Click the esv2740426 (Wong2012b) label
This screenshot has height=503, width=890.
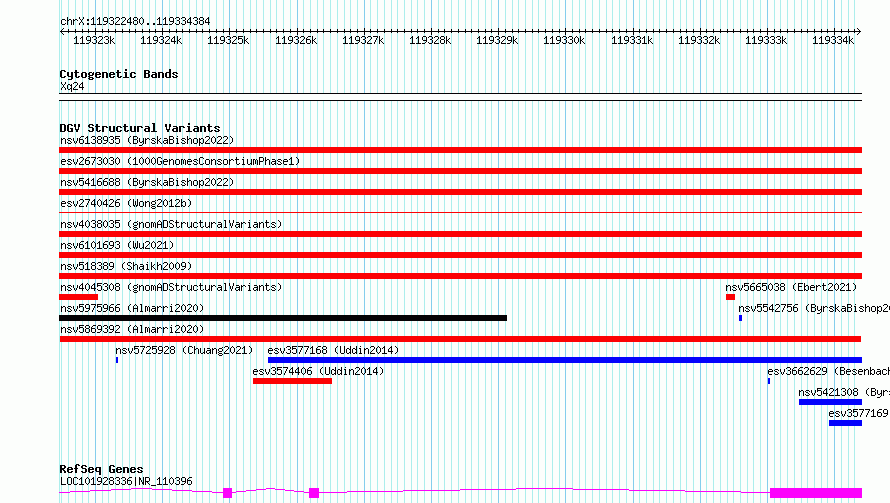point(126,203)
